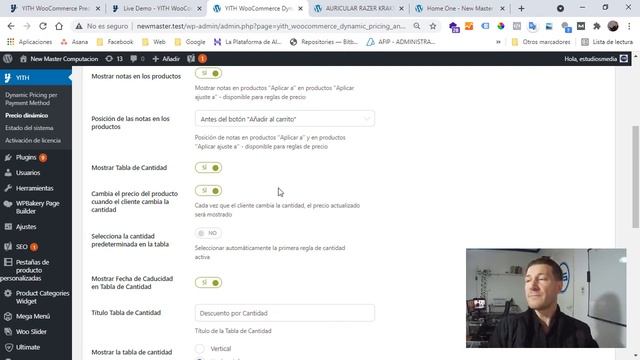Open the comments bubble in admin bar

[137, 59]
